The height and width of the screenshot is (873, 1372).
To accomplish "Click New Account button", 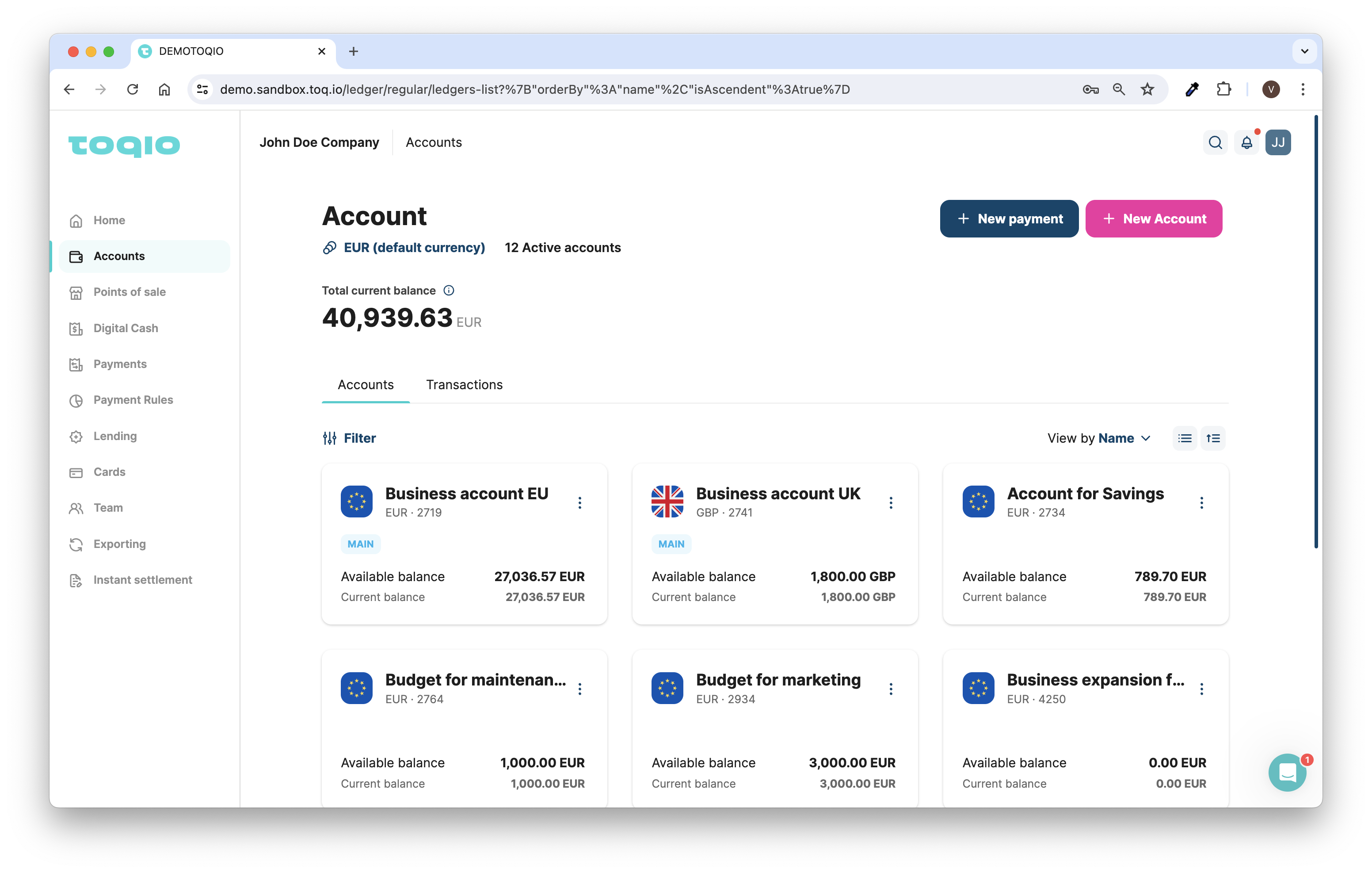I will [1153, 219].
